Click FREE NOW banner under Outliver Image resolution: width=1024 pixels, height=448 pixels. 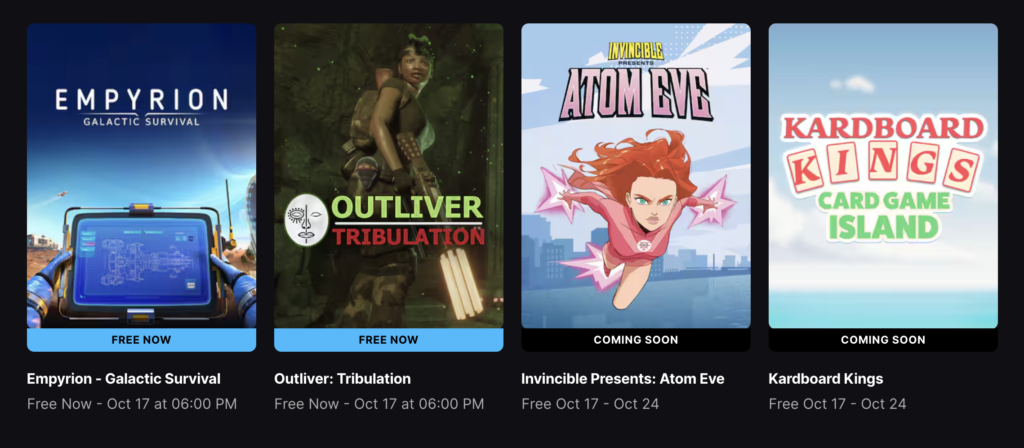click(389, 340)
